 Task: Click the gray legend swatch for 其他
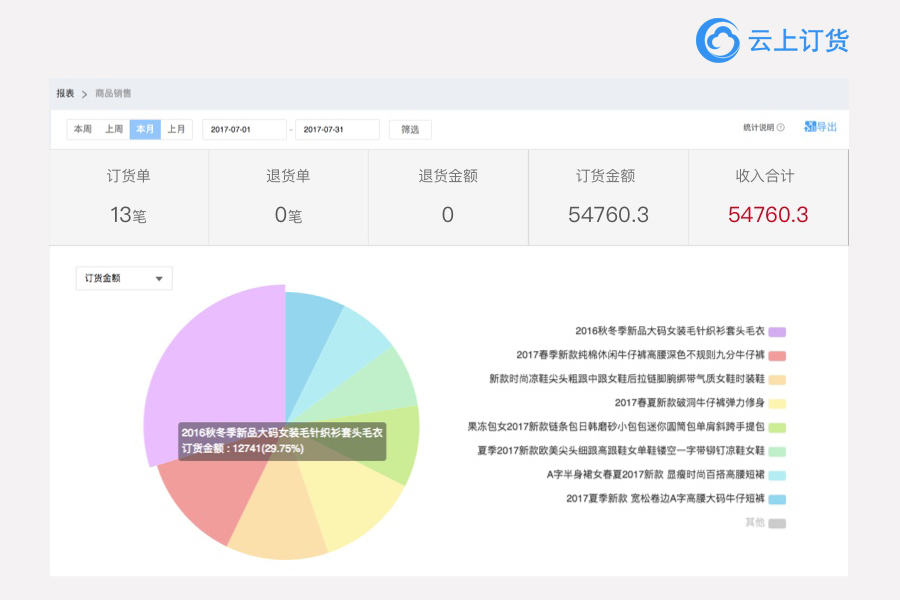click(x=777, y=524)
